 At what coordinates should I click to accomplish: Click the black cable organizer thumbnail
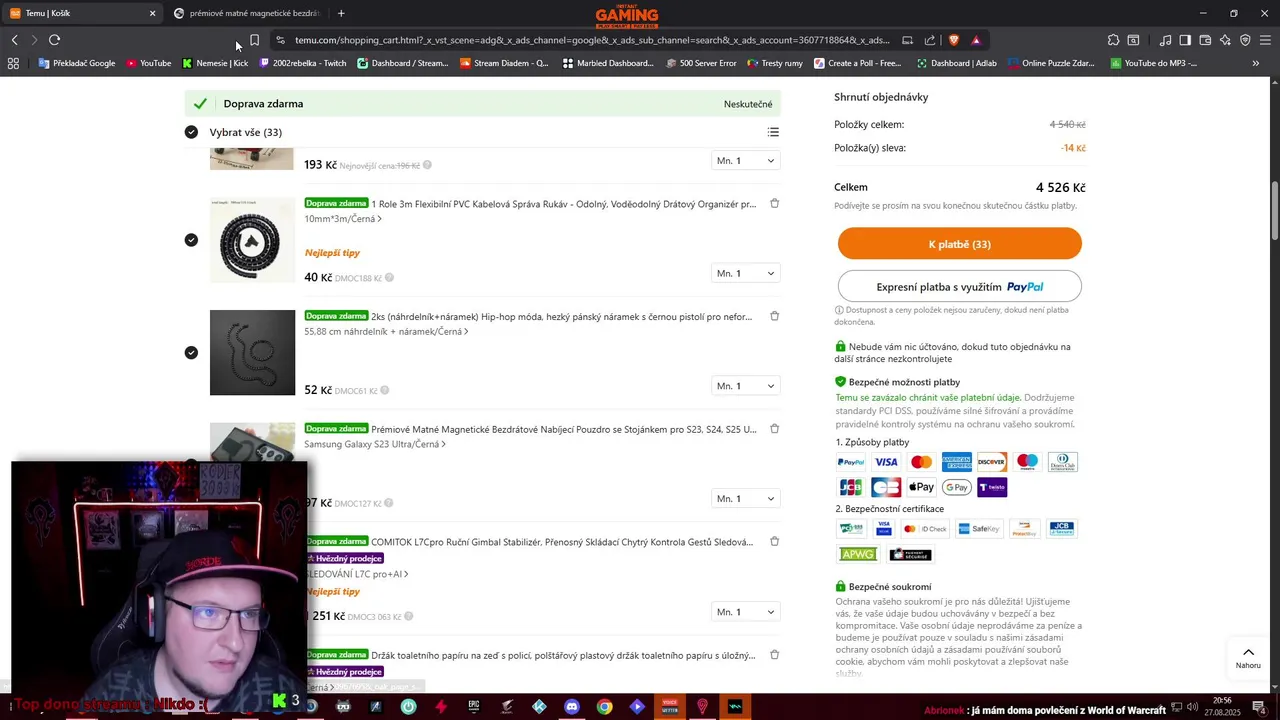(x=252, y=240)
